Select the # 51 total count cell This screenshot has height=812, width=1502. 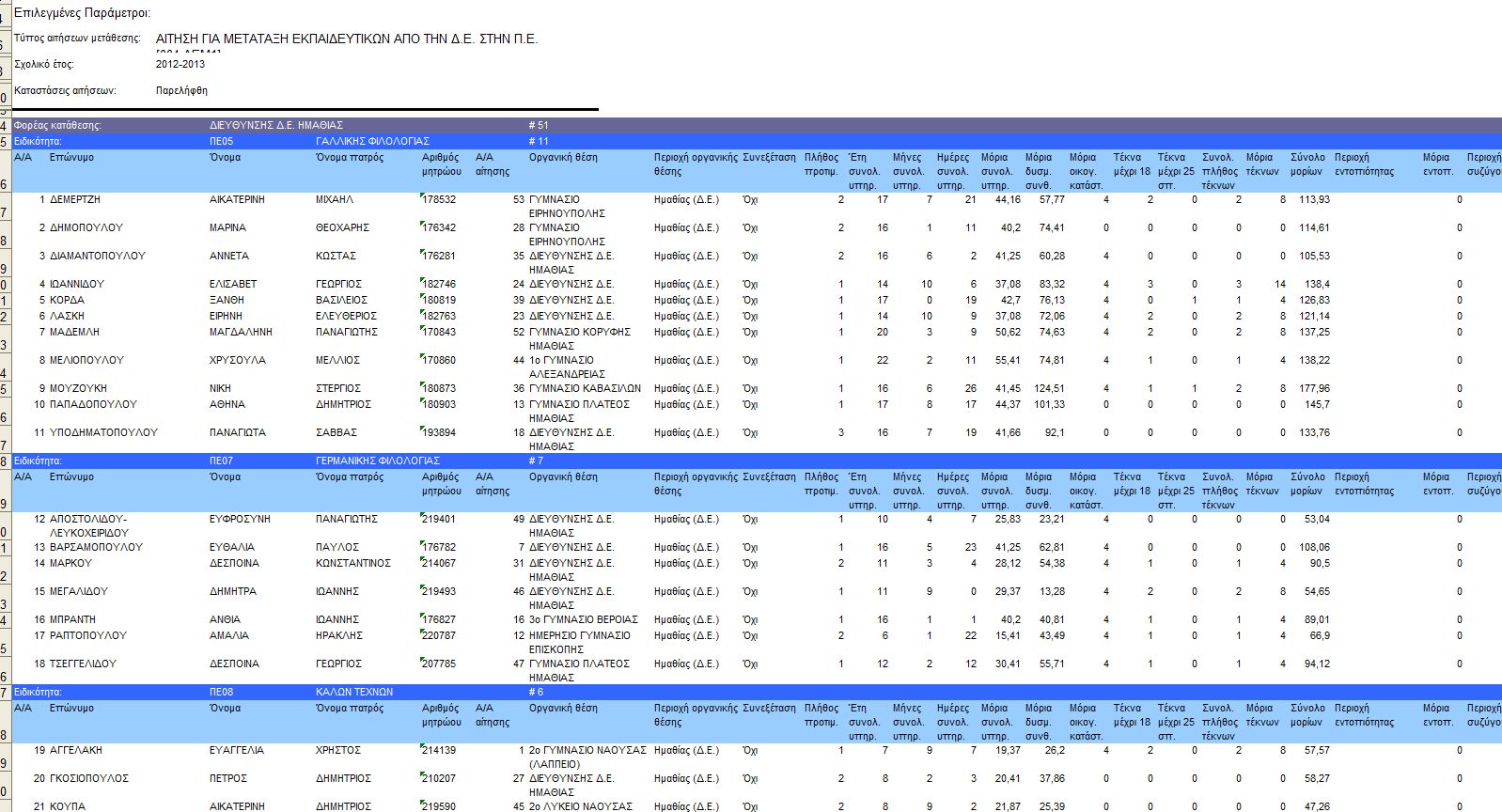pyautogui.click(x=539, y=125)
